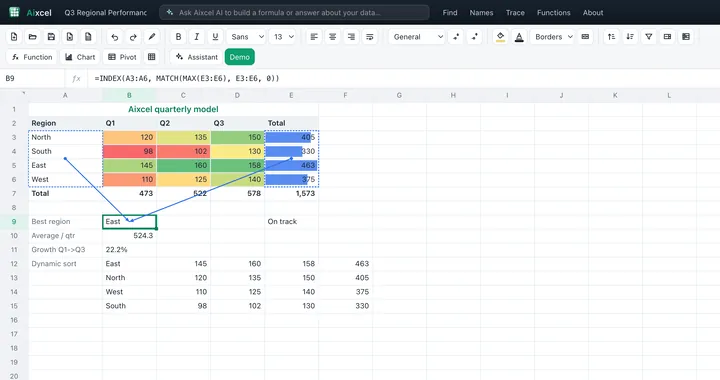Toggle underline formatting
Screen dimensions: 720x380
click(x=215, y=37)
